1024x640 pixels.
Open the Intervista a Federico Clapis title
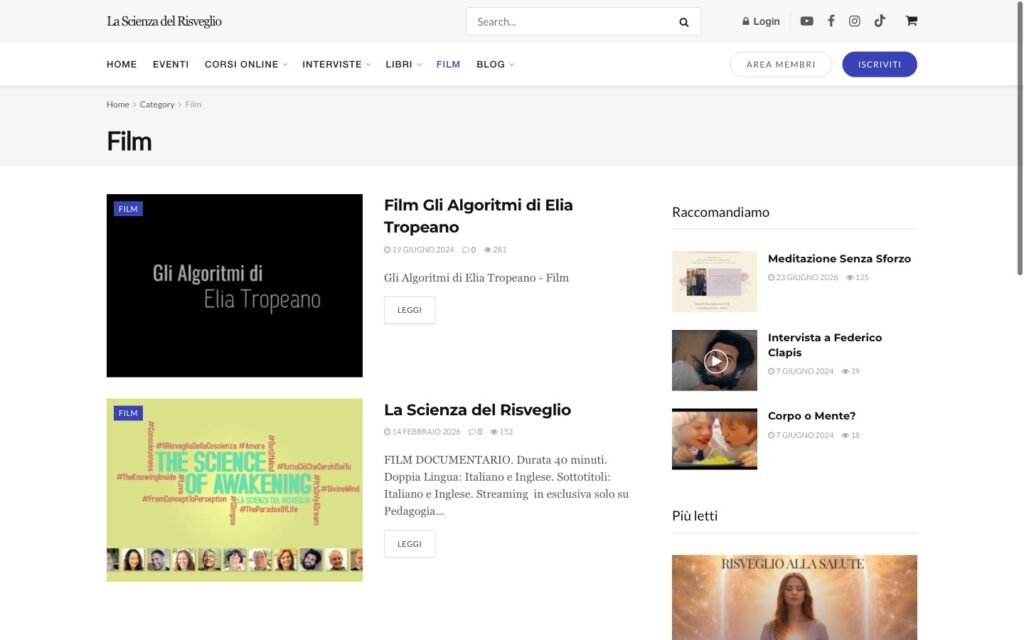coord(825,345)
